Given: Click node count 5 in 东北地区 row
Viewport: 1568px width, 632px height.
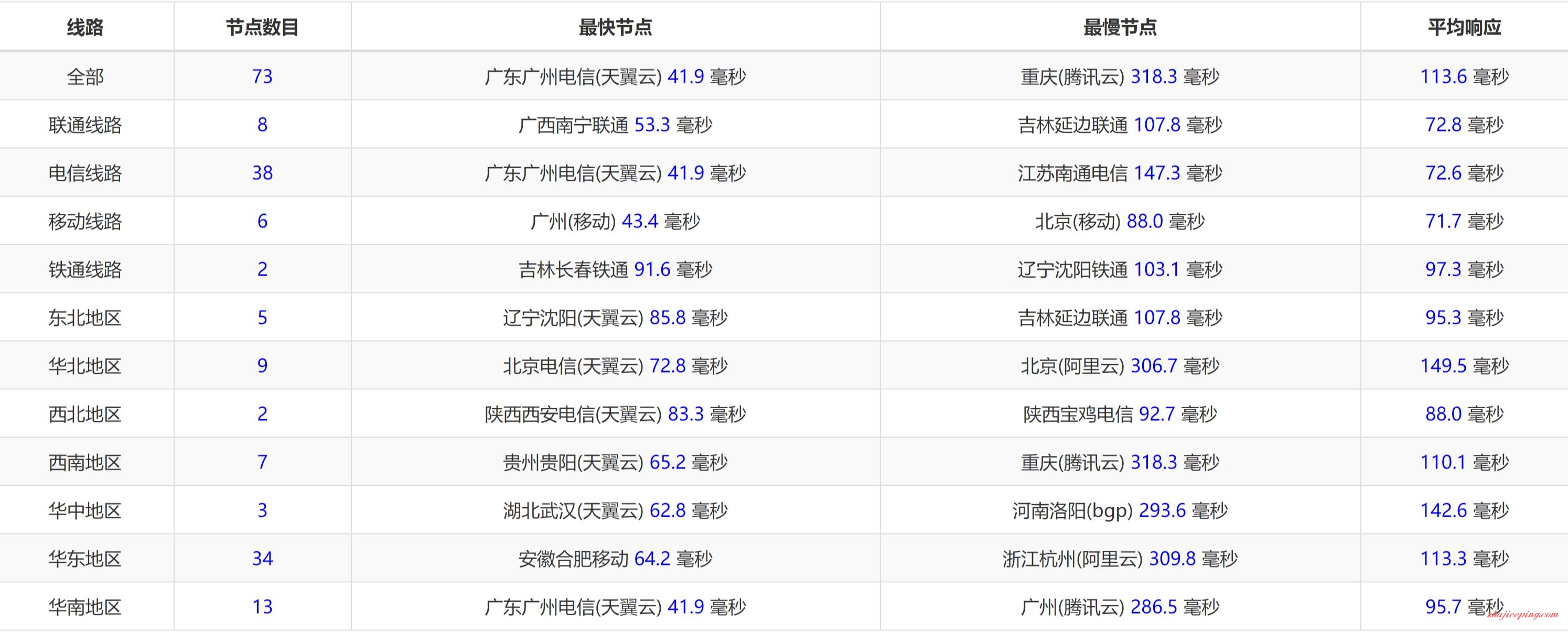Looking at the screenshot, I should coord(262,318).
